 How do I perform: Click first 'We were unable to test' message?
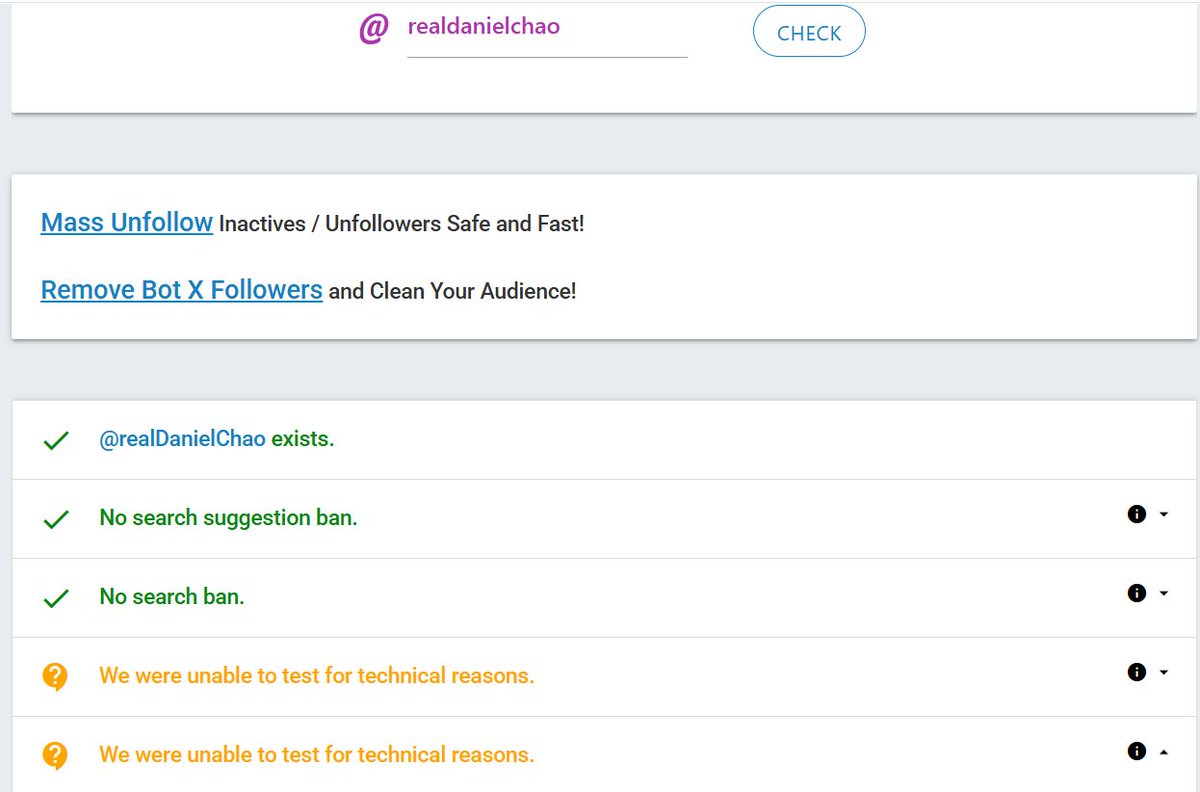pyautogui.click(x=317, y=676)
